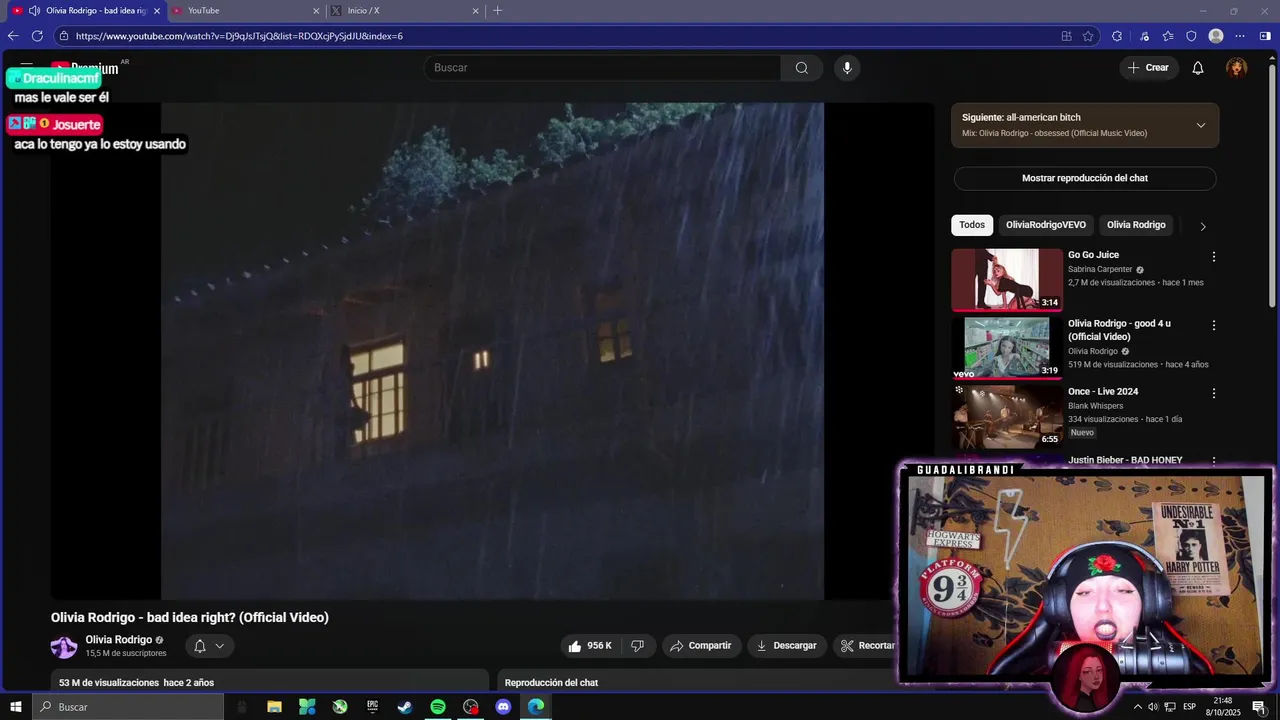1280x720 pixels.
Task: Select the Olivia Rodrigo bad idea right tab
Action: click(85, 10)
